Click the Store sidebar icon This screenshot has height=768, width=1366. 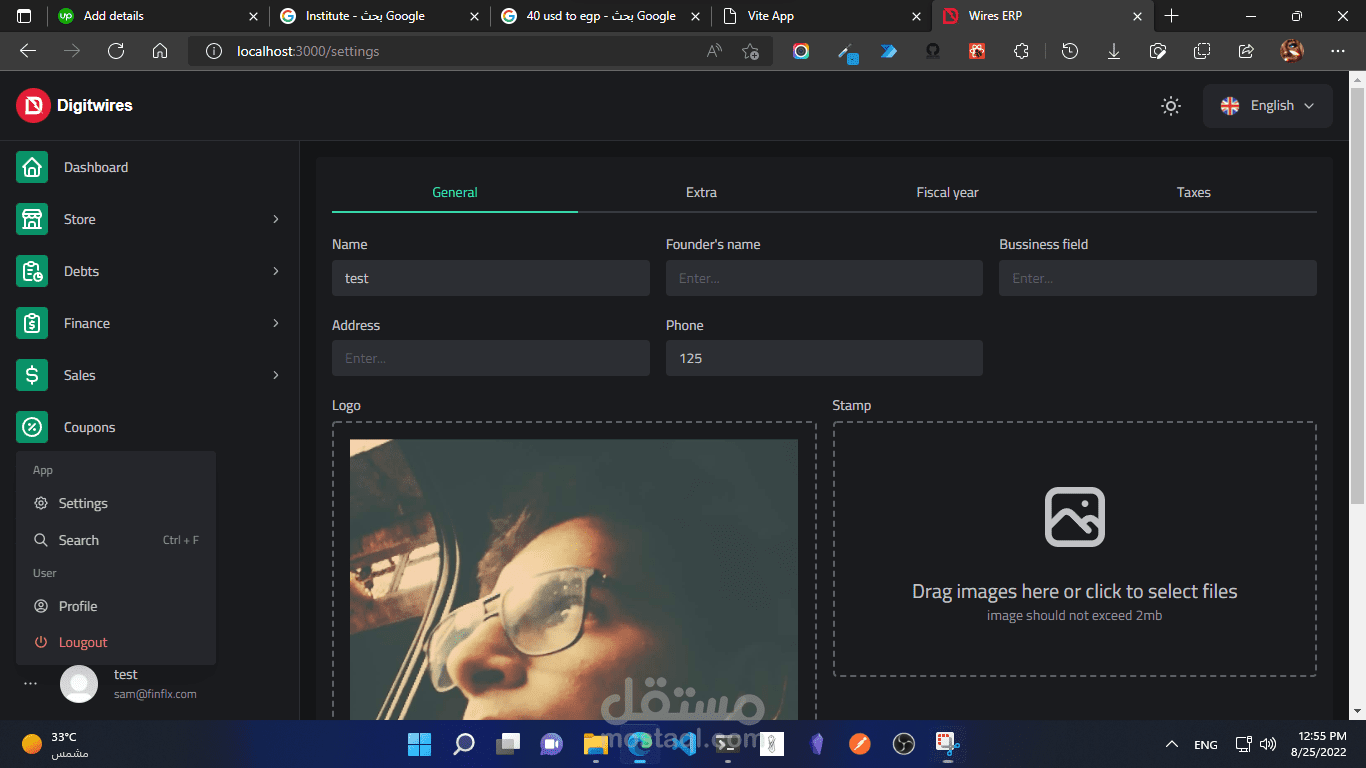tap(32, 219)
